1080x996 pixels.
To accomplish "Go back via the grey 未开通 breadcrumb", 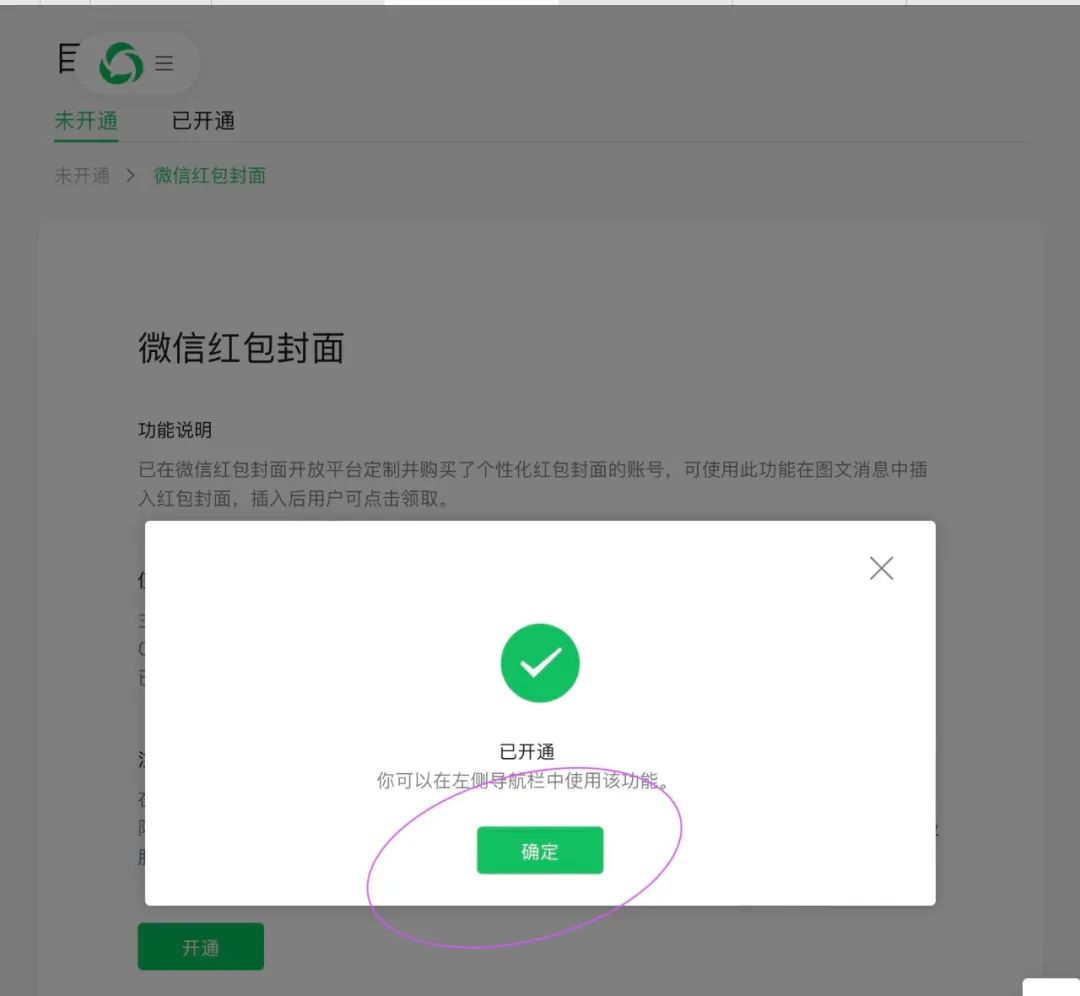I will coord(82,176).
